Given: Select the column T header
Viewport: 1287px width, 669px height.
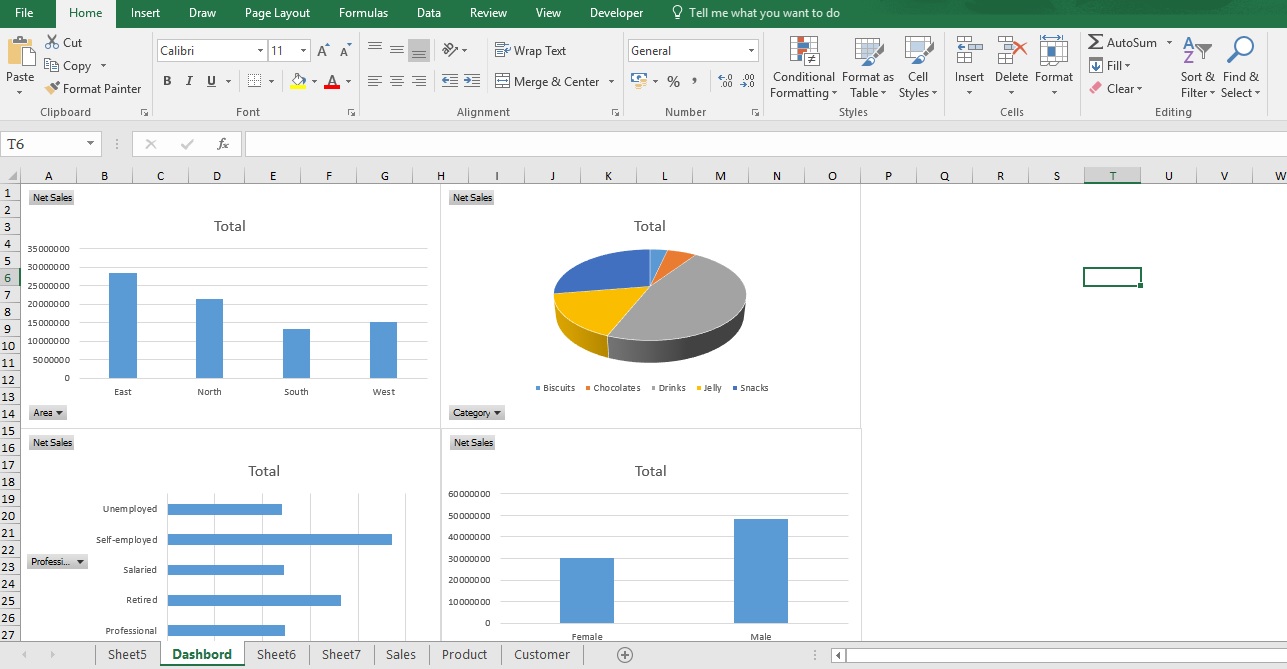Looking at the screenshot, I should point(1112,176).
